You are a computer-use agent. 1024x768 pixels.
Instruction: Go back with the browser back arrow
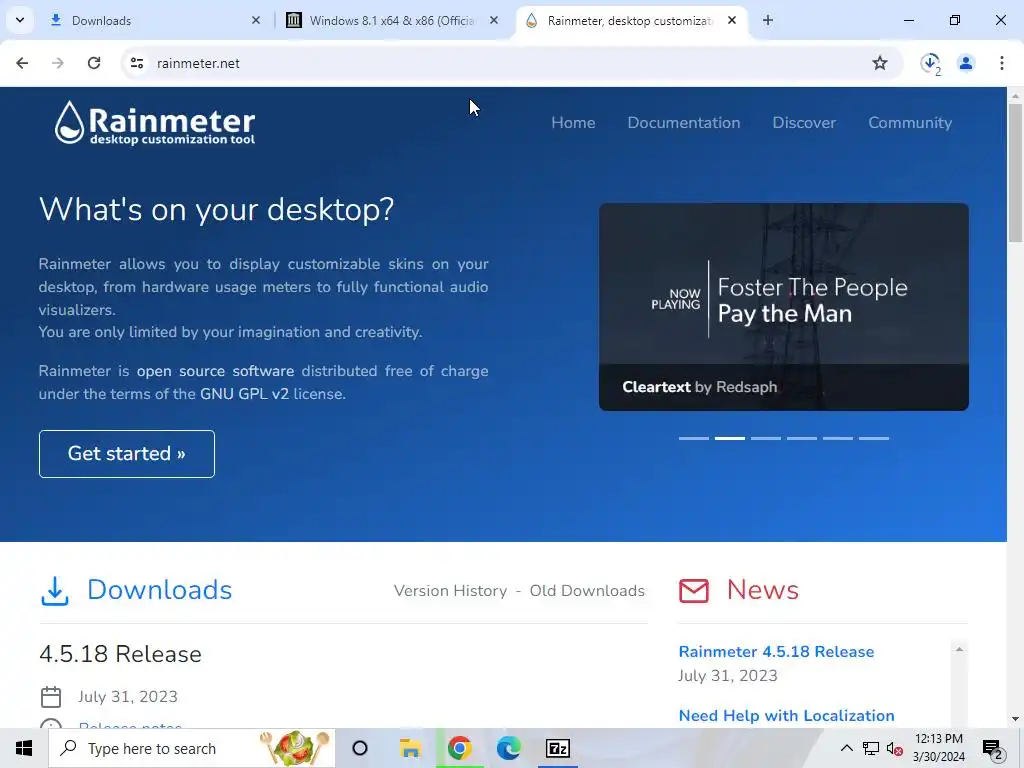pyautogui.click(x=22, y=63)
